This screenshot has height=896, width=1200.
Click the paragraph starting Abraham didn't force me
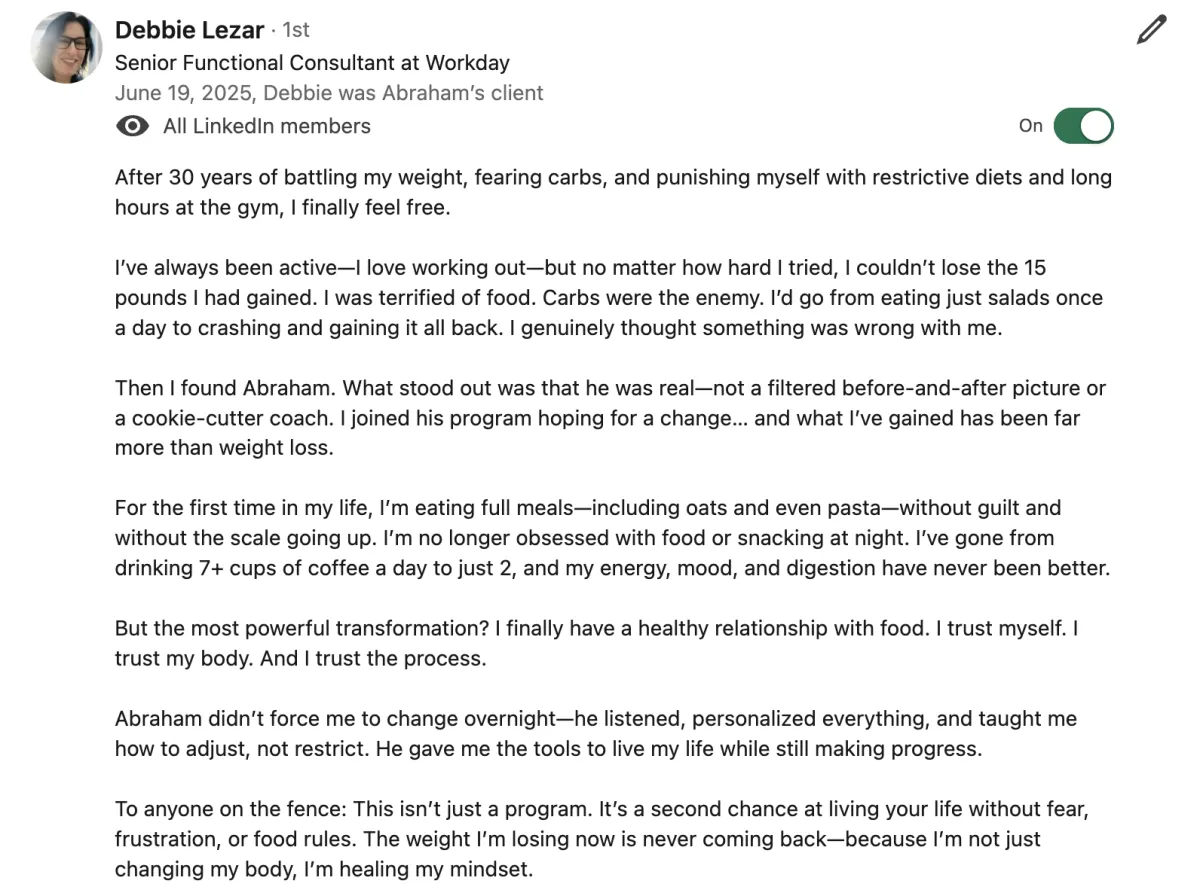pyautogui.click(x=596, y=734)
